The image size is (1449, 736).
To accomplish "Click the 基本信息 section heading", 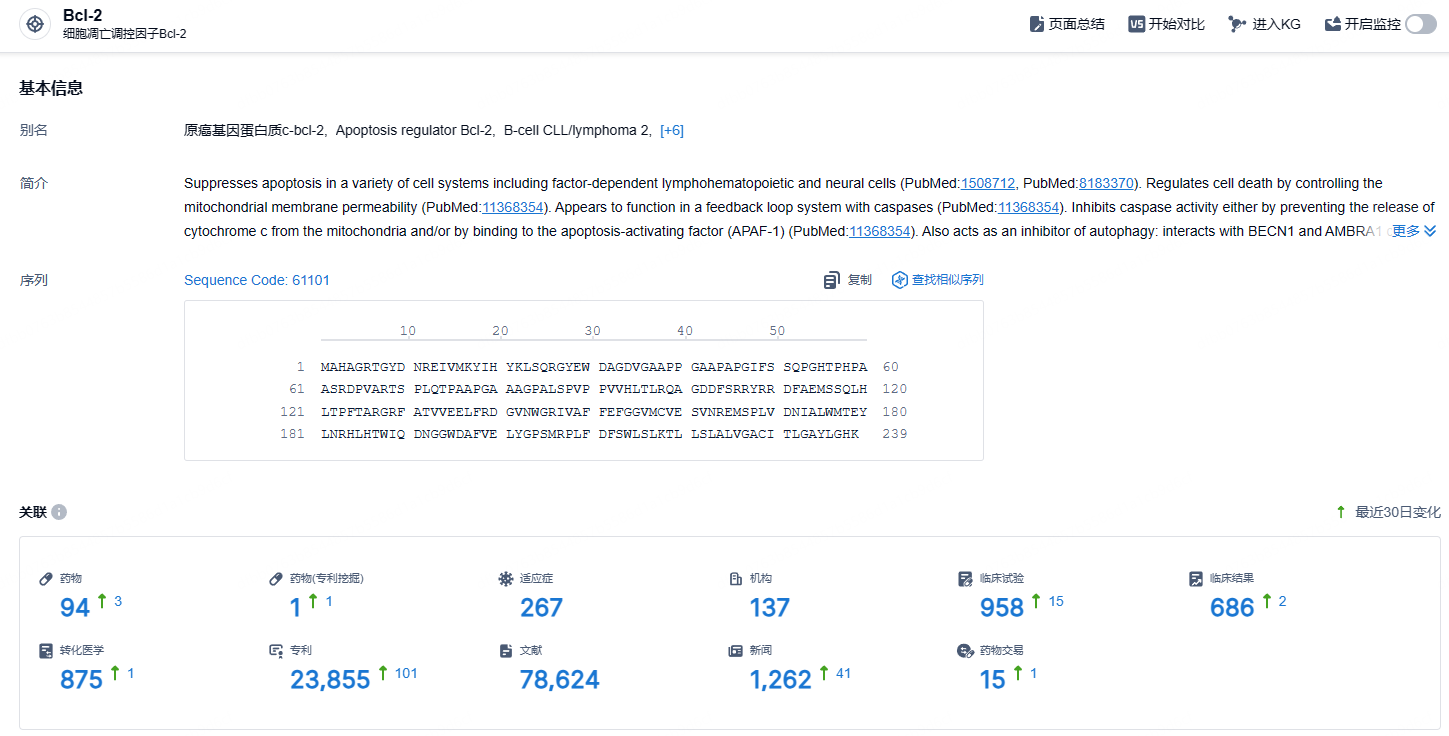I will pos(51,88).
